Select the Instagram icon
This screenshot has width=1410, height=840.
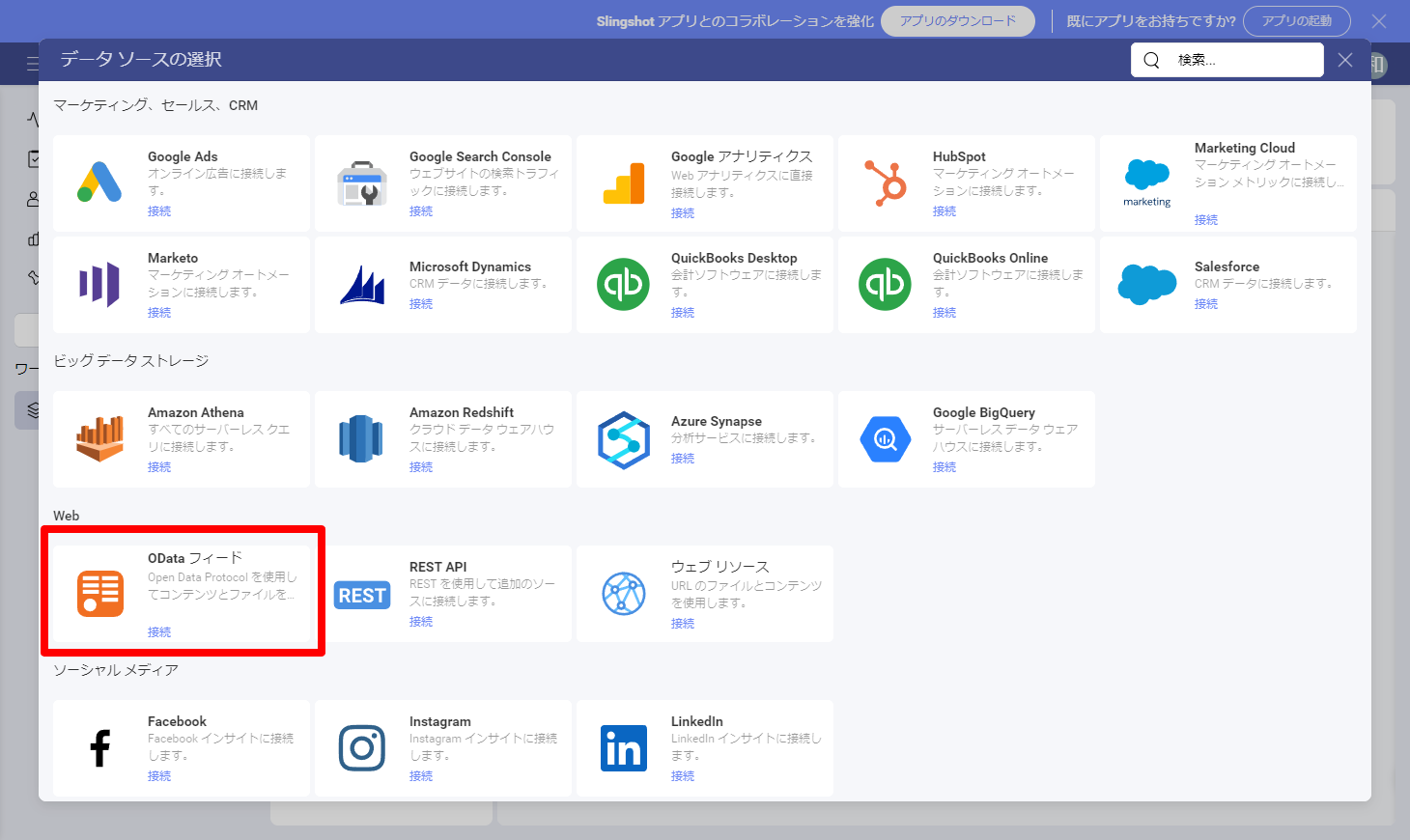[362, 748]
